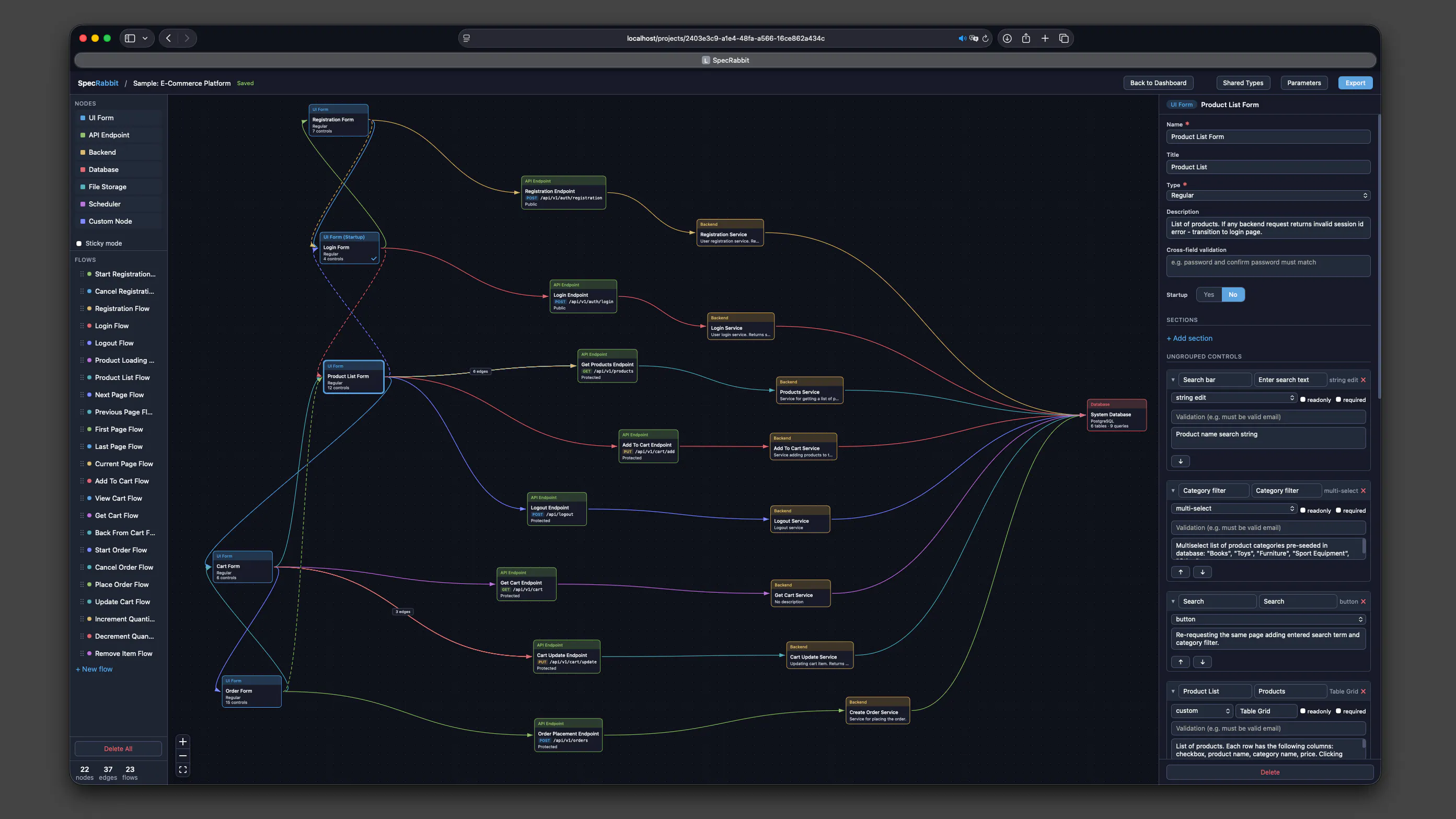Set Startup to Yes

[x=1209, y=294]
